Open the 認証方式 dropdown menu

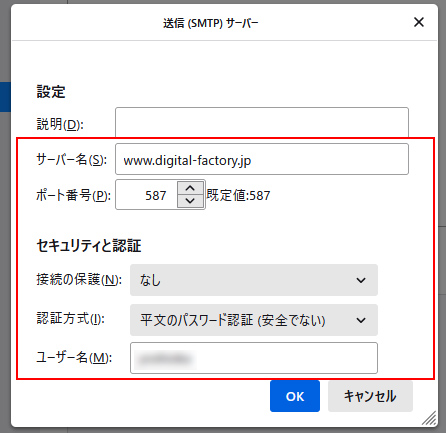tap(254, 320)
